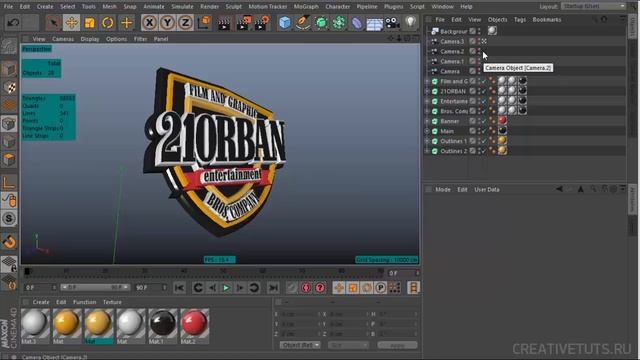Add a Cube primitive object
Image resolution: width=640 pixels, height=360 pixels.
[x=284, y=22]
